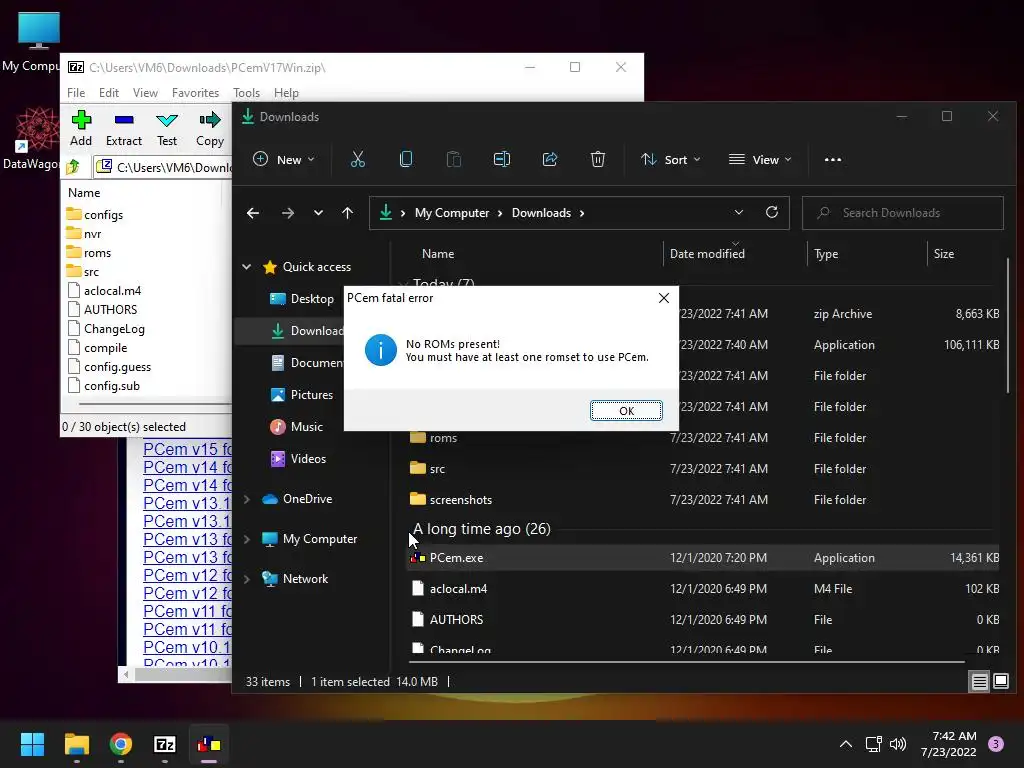Open 7-Zip from the taskbar
1024x768 pixels.
tap(165, 744)
